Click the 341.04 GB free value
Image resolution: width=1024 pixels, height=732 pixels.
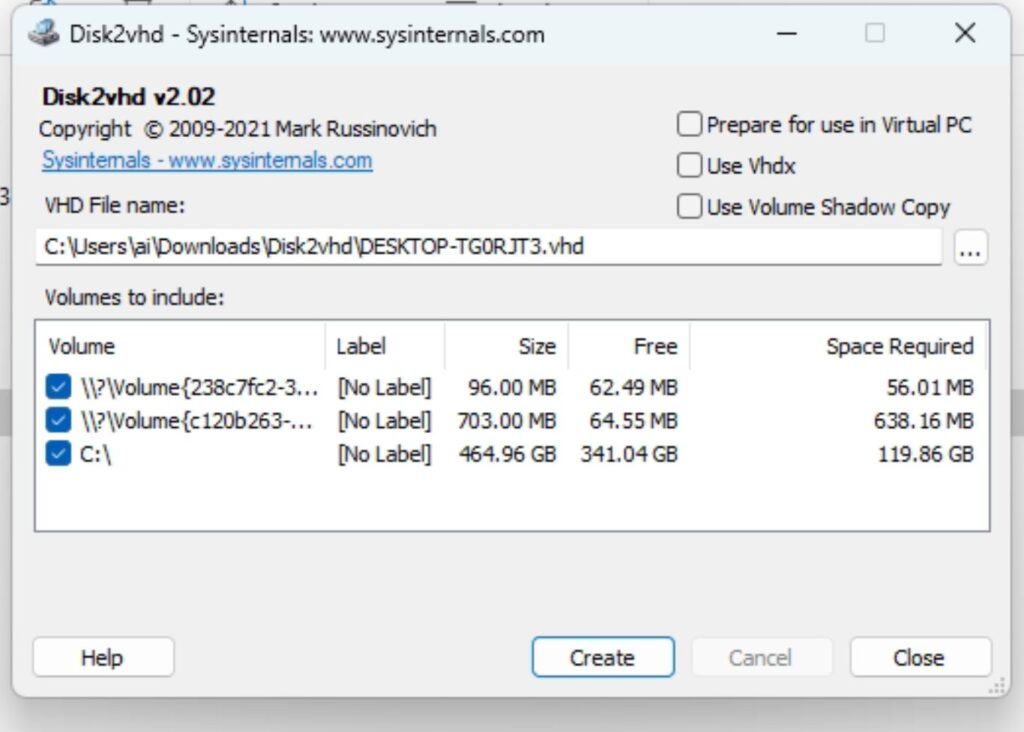(629, 454)
